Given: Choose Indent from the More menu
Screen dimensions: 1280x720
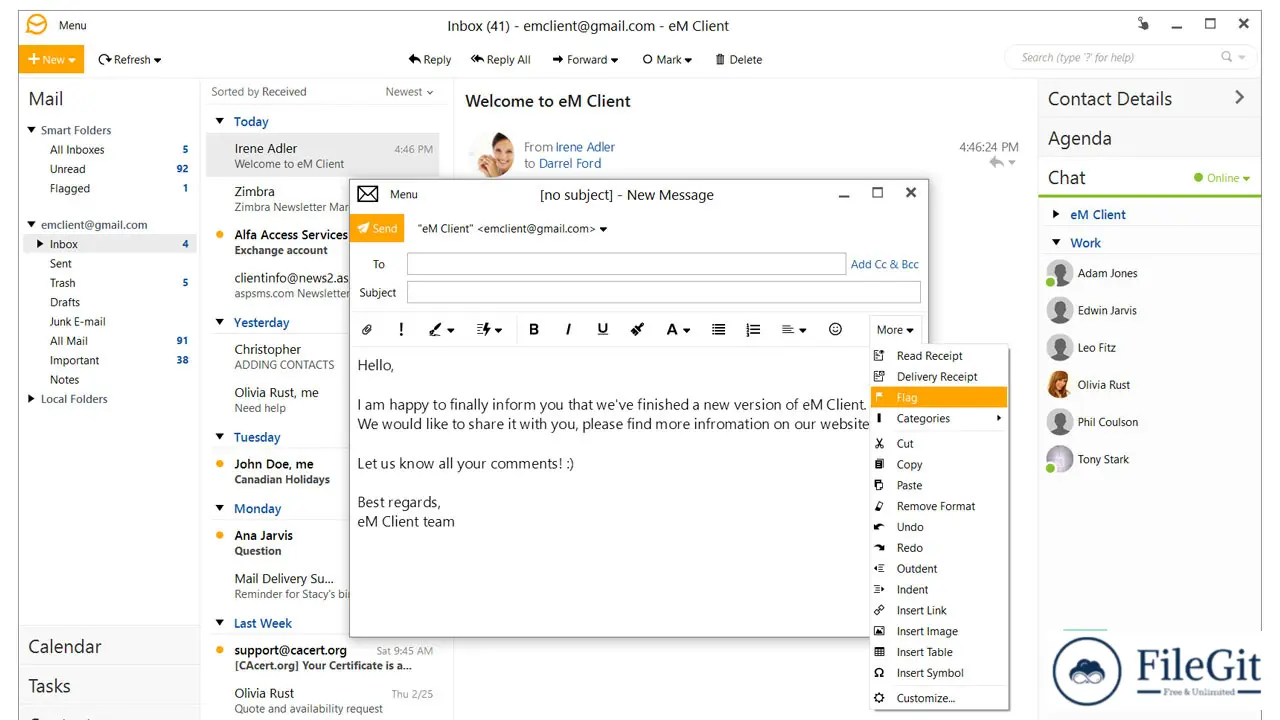Looking at the screenshot, I should click(x=939, y=590).
